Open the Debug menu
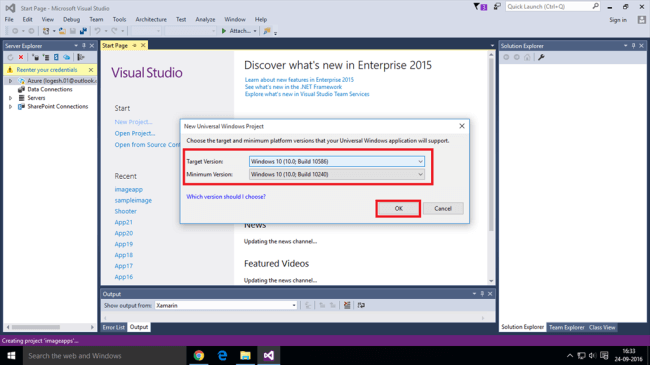This screenshot has width=650, height=365. tap(71, 19)
